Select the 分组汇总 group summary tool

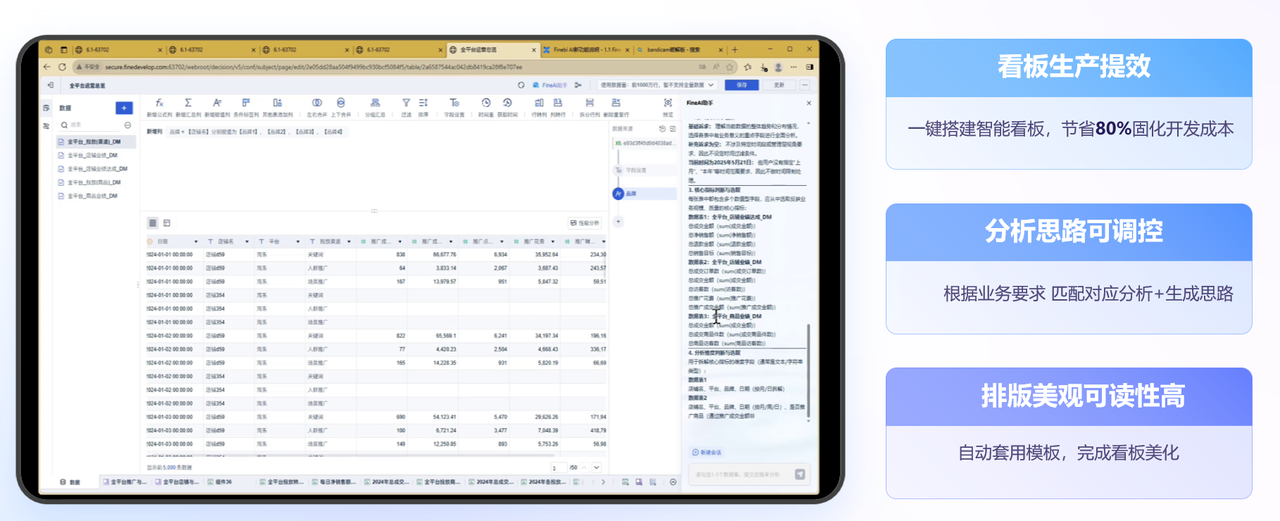coord(373,103)
